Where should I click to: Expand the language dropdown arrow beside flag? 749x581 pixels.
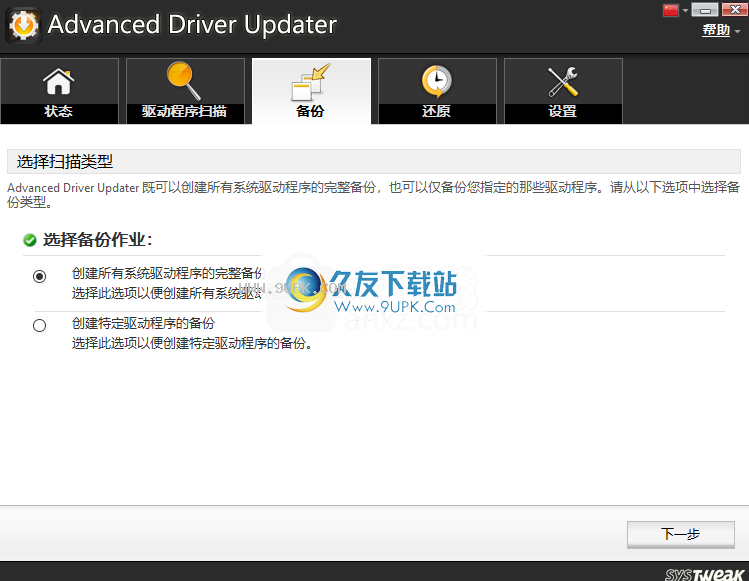pos(685,11)
